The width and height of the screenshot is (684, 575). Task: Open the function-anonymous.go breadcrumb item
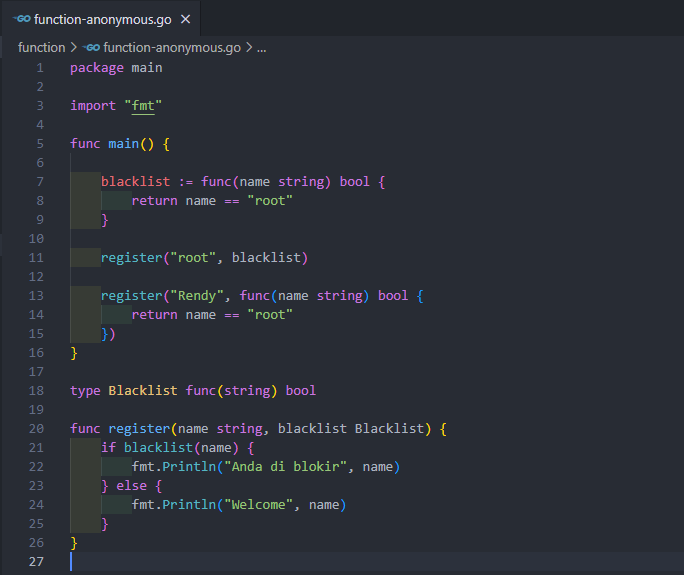pos(172,47)
